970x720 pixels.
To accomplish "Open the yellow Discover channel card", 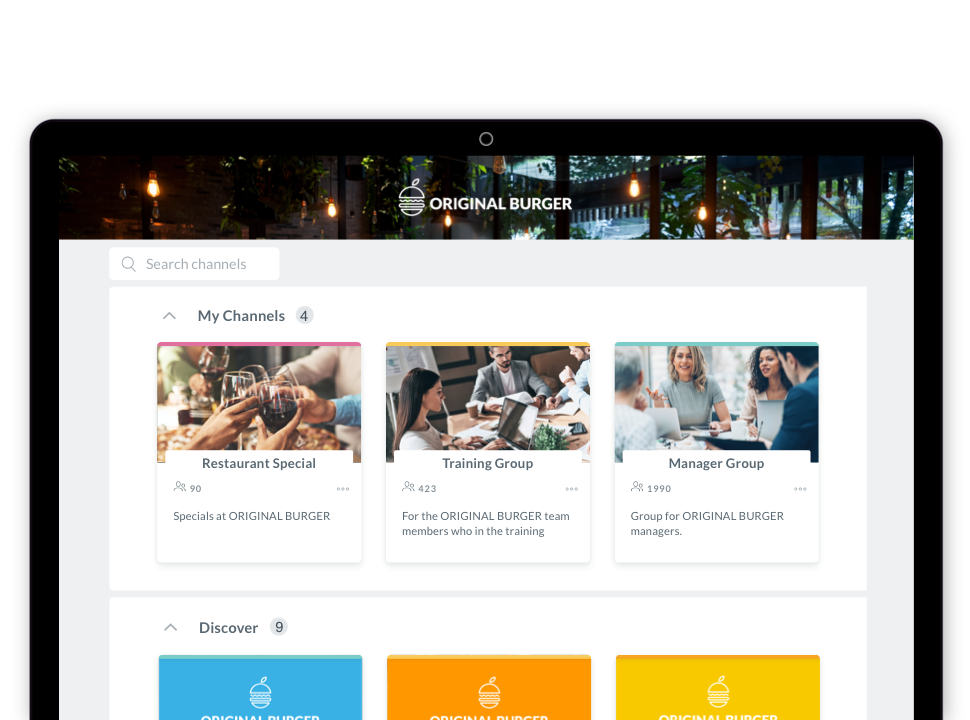I will point(718,687).
